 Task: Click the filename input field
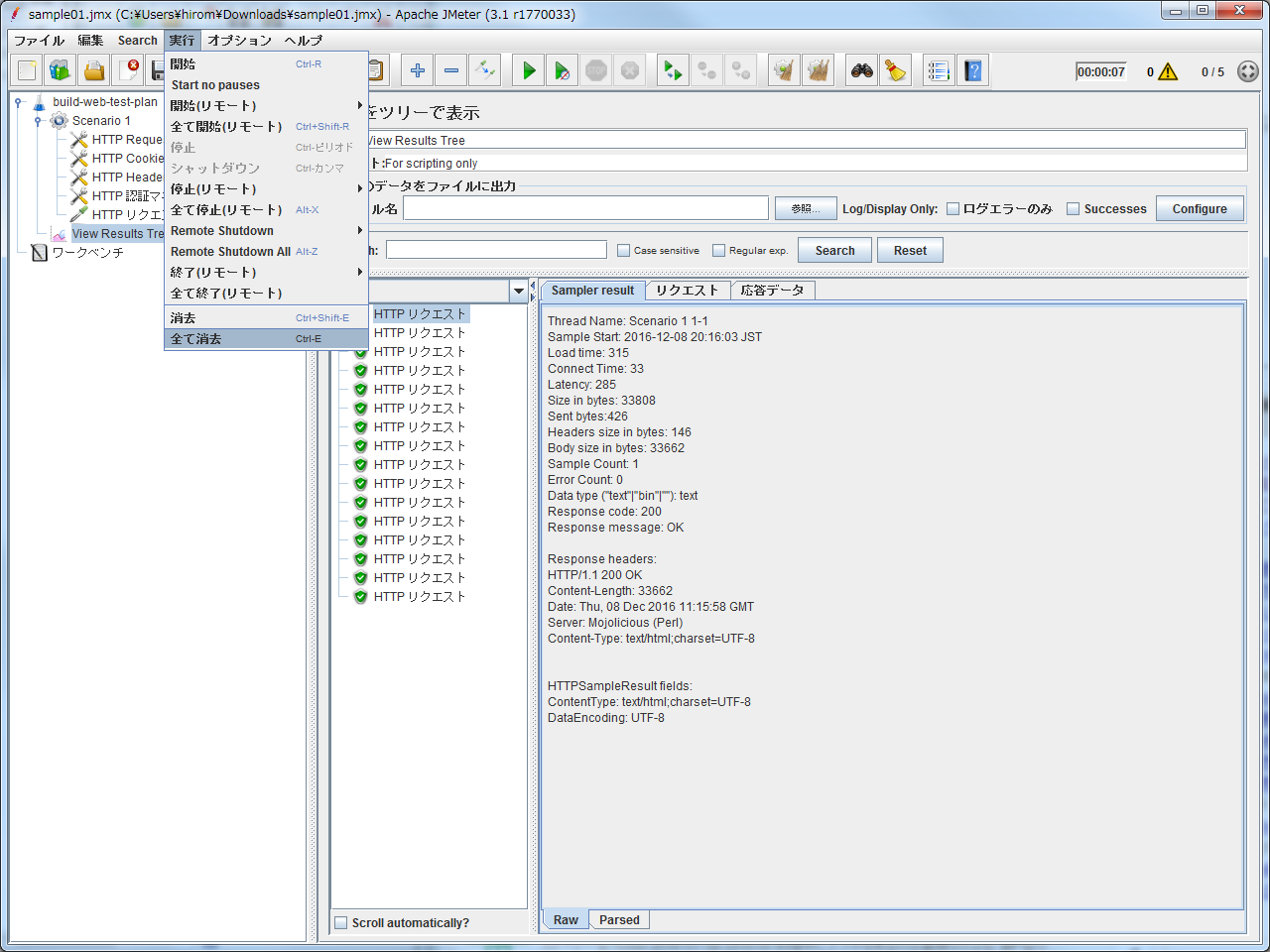coord(585,208)
